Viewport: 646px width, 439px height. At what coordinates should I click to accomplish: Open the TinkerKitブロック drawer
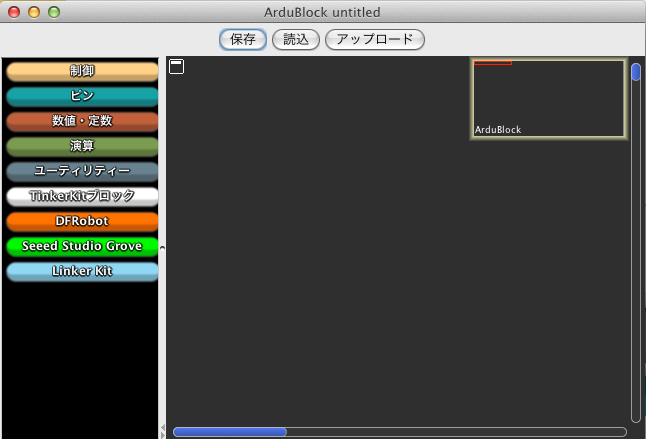point(82,196)
